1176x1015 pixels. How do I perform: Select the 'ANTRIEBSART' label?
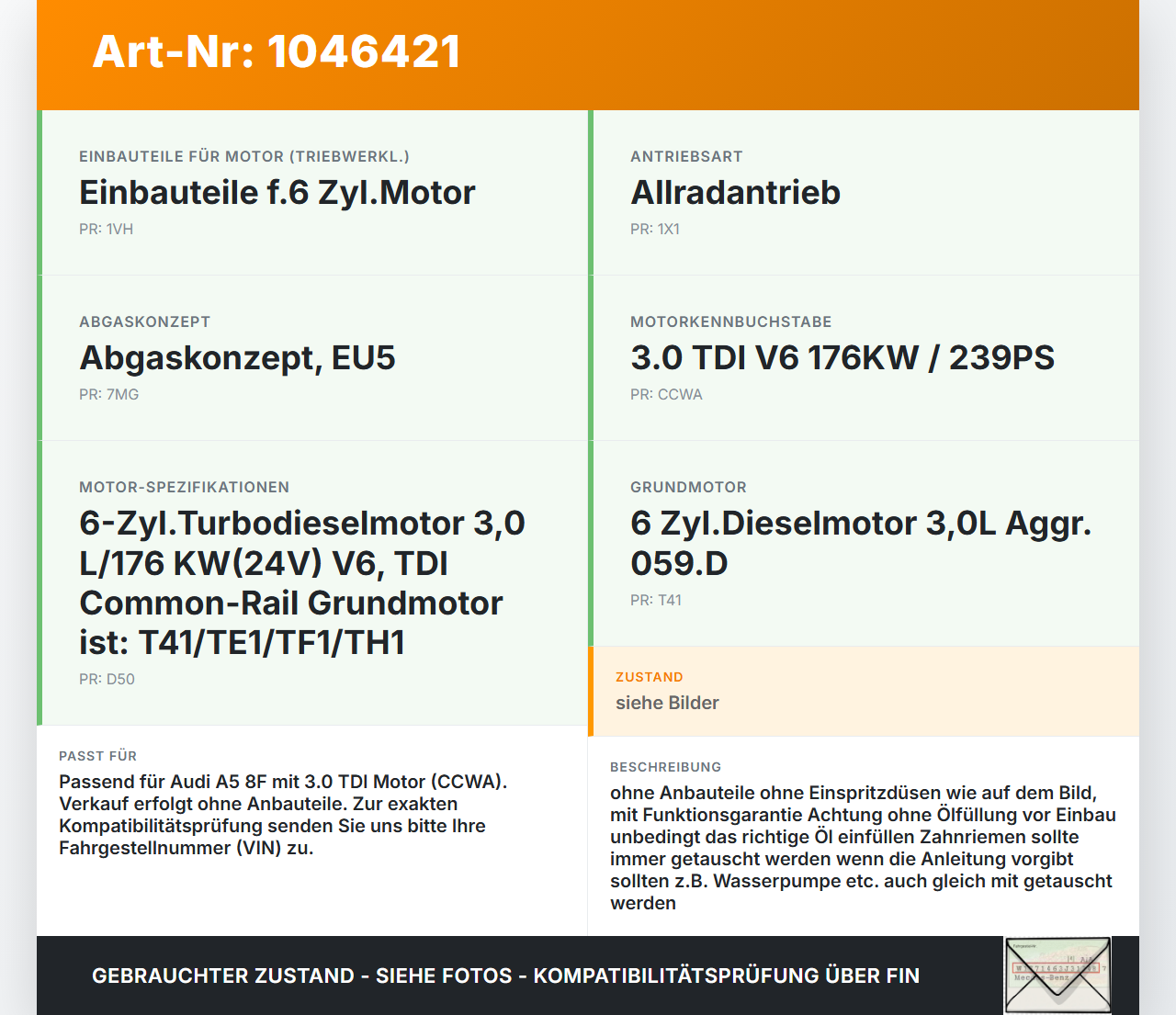click(x=686, y=156)
